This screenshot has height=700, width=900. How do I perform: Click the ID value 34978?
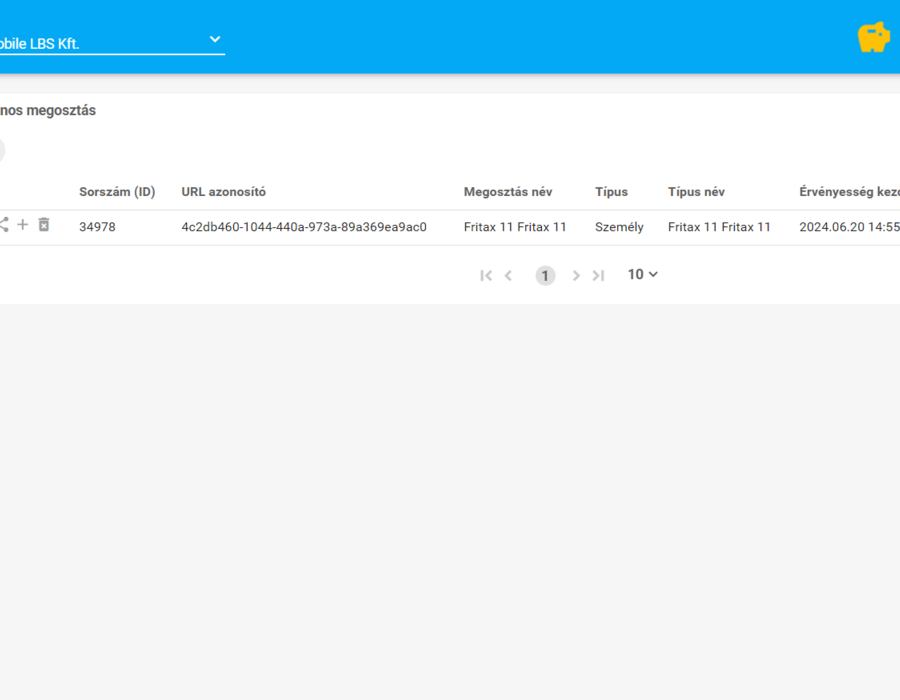[97, 227]
